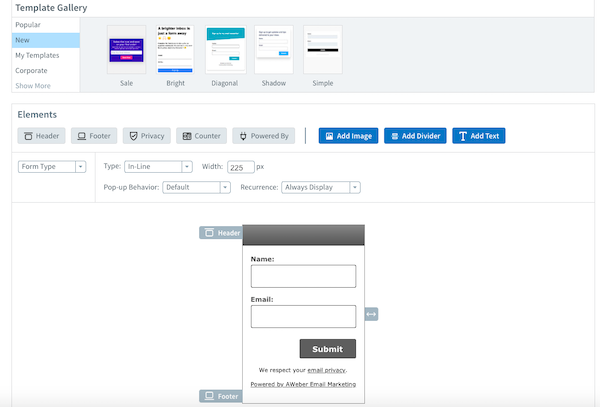Click the Footer element button
This screenshot has height=407, width=600.
pyautogui.click(x=95, y=135)
